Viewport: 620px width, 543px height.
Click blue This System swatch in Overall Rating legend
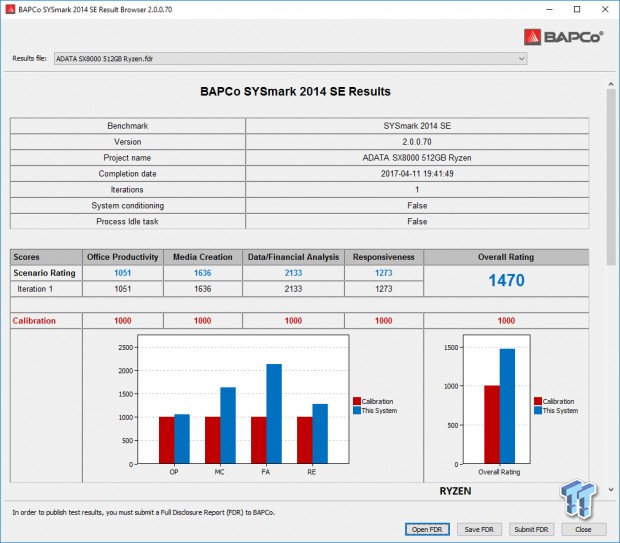537,410
